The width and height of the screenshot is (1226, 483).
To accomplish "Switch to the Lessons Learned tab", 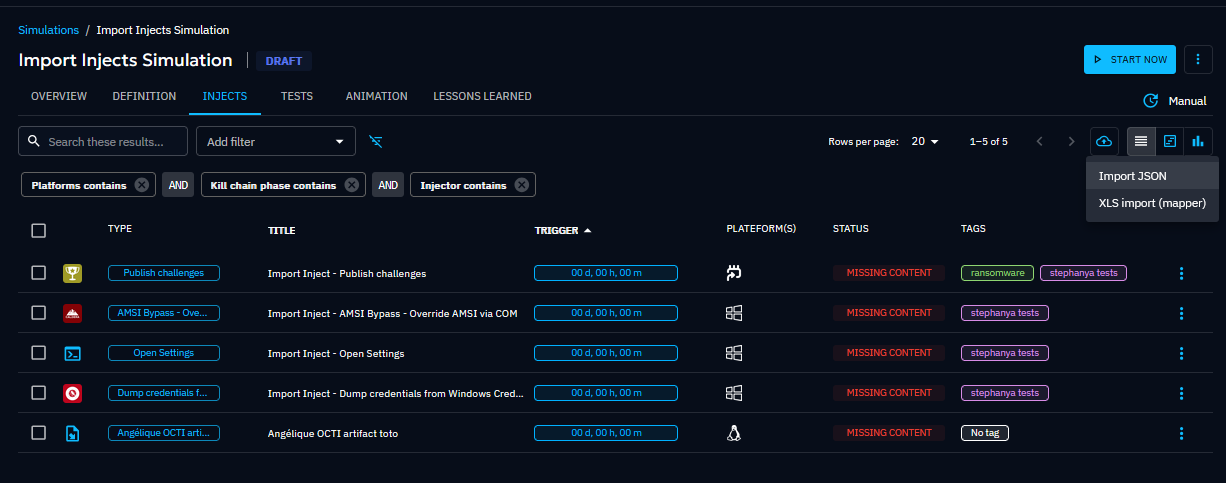I will tap(482, 96).
